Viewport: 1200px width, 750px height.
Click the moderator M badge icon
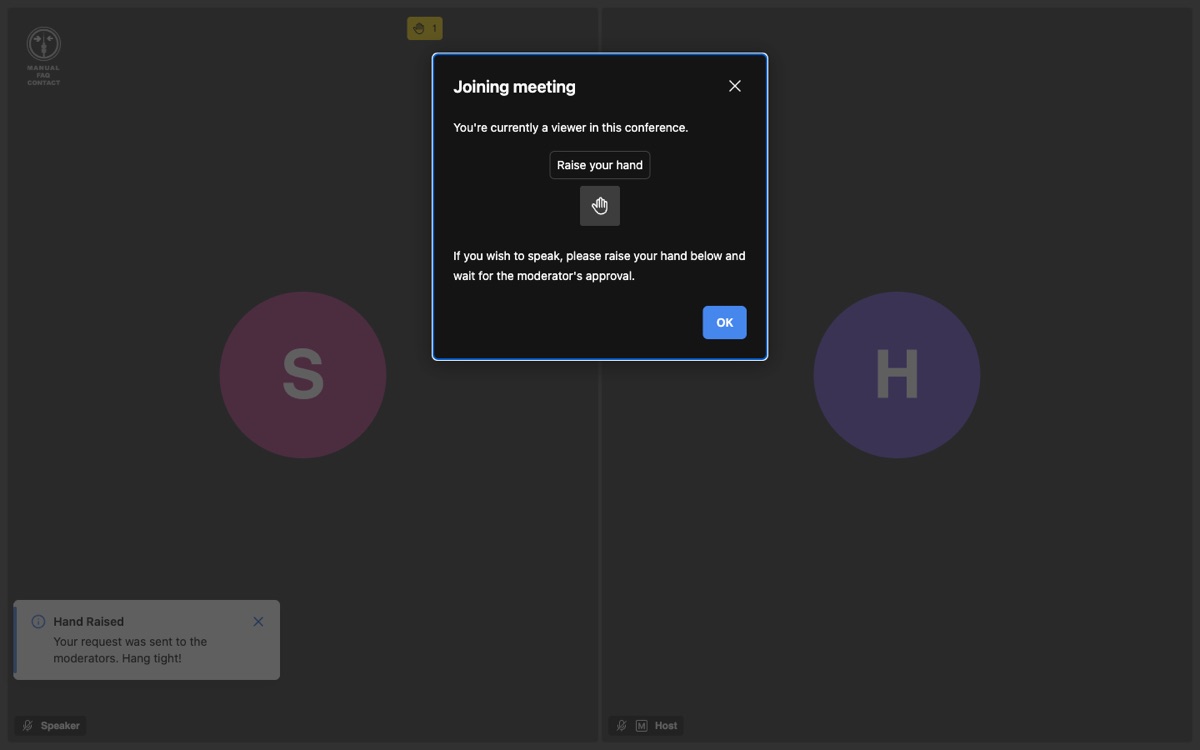click(641, 726)
